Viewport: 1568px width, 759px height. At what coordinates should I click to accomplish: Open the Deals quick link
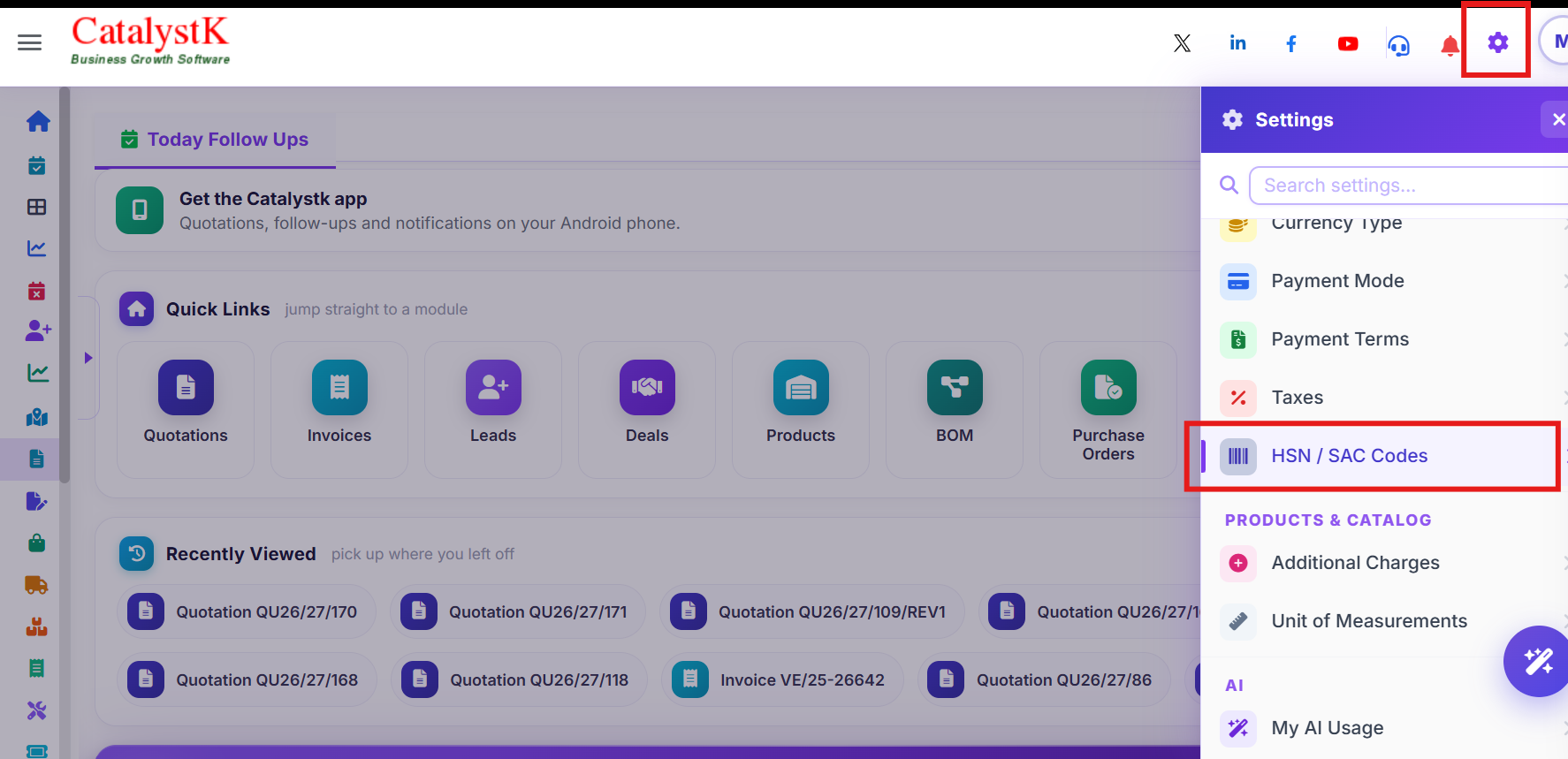pyautogui.click(x=647, y=410)
